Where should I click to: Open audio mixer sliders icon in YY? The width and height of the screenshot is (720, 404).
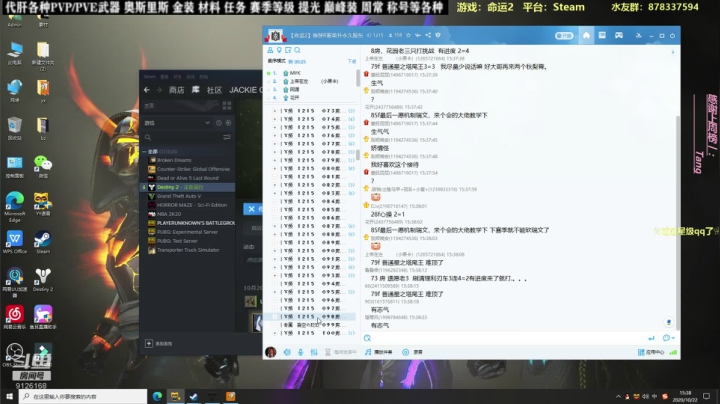pos(314,352)
